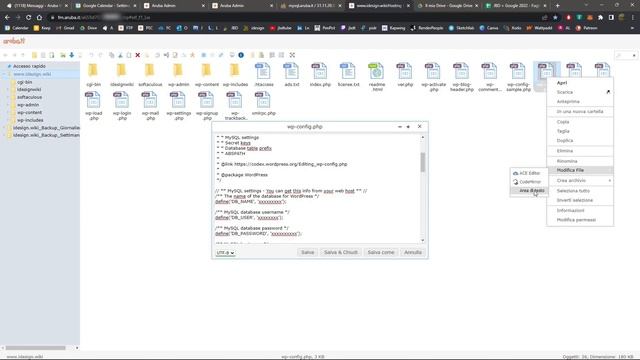Select the softaculous folder icon in file grid
This screenshot has height=360, width=640.
[x=150, y=71]
